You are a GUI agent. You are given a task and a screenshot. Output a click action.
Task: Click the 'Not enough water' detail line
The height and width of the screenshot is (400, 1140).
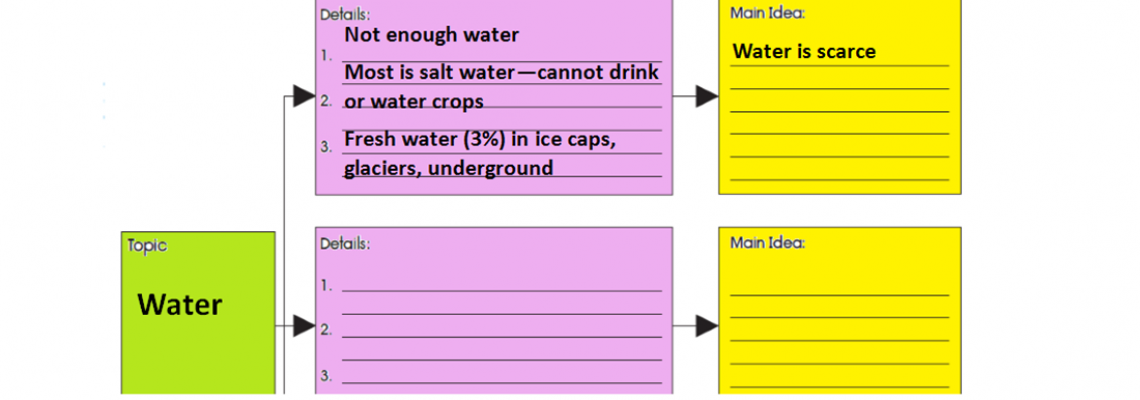coord(432,34)
